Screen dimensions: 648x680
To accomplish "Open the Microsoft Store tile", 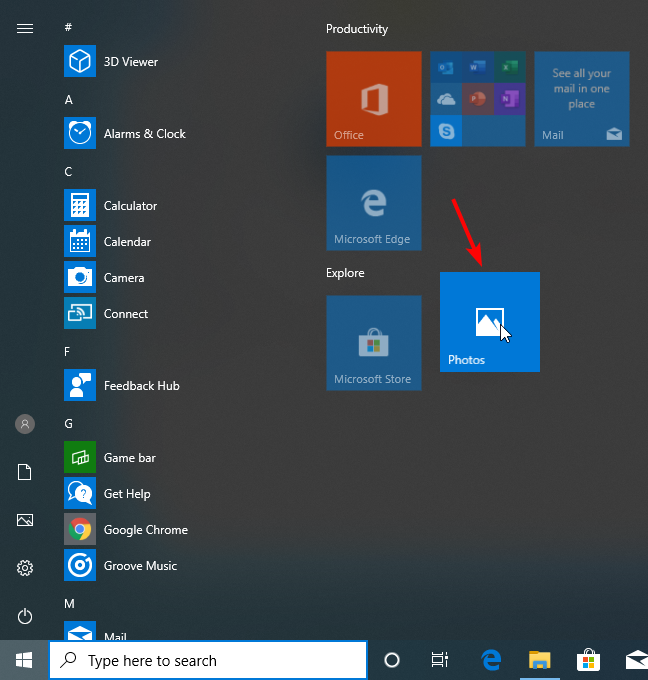I will pos(373,343).
